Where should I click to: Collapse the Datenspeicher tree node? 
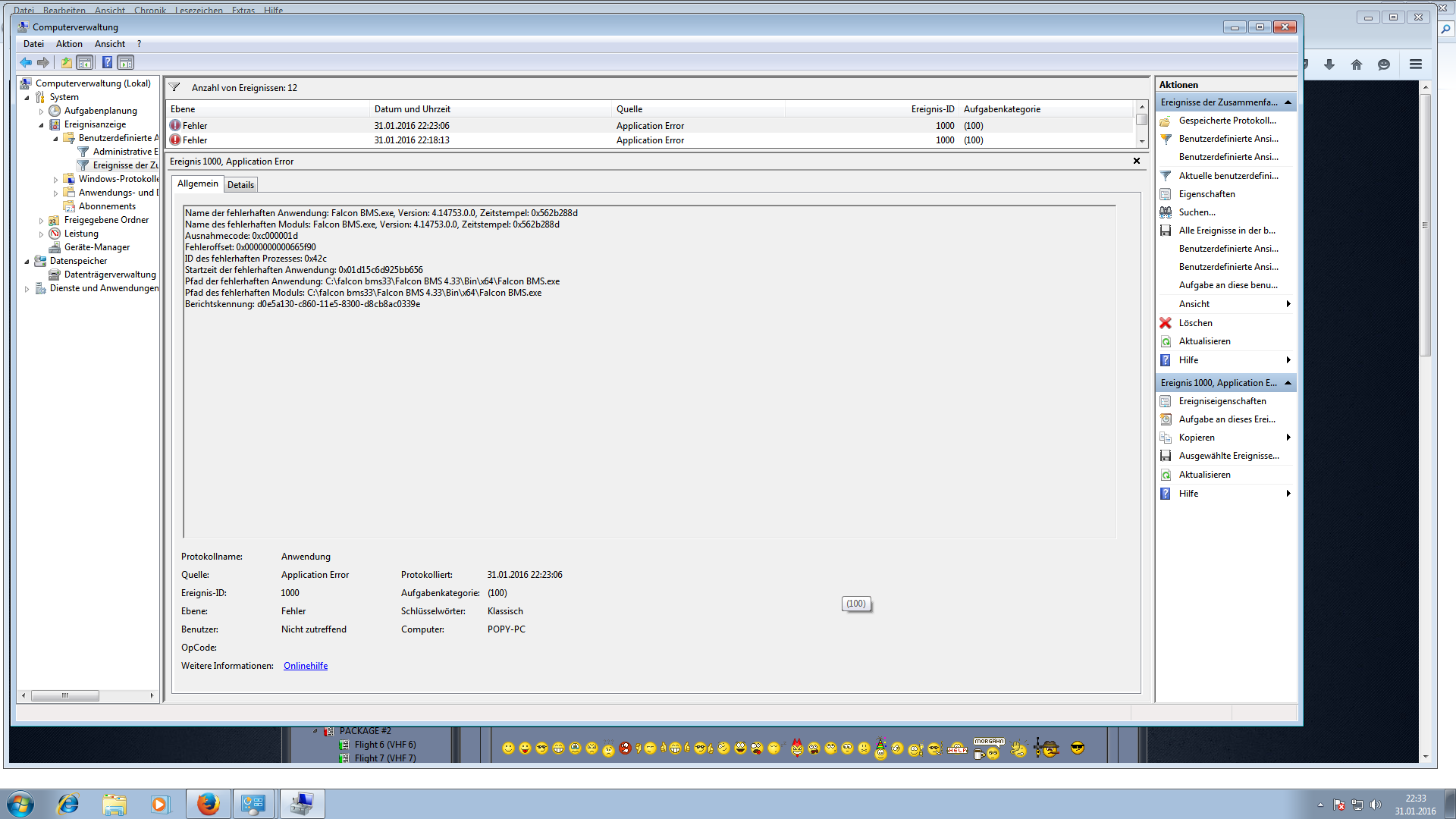point(27,262)
